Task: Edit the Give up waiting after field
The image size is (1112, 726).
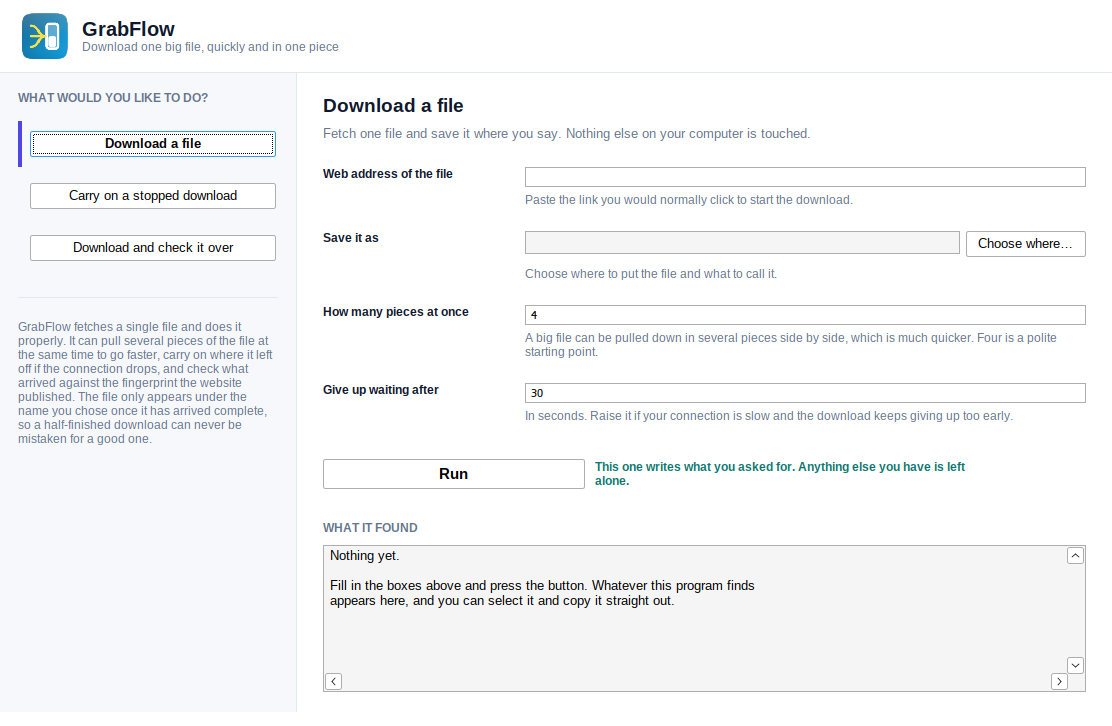Action: click(805, 393)
